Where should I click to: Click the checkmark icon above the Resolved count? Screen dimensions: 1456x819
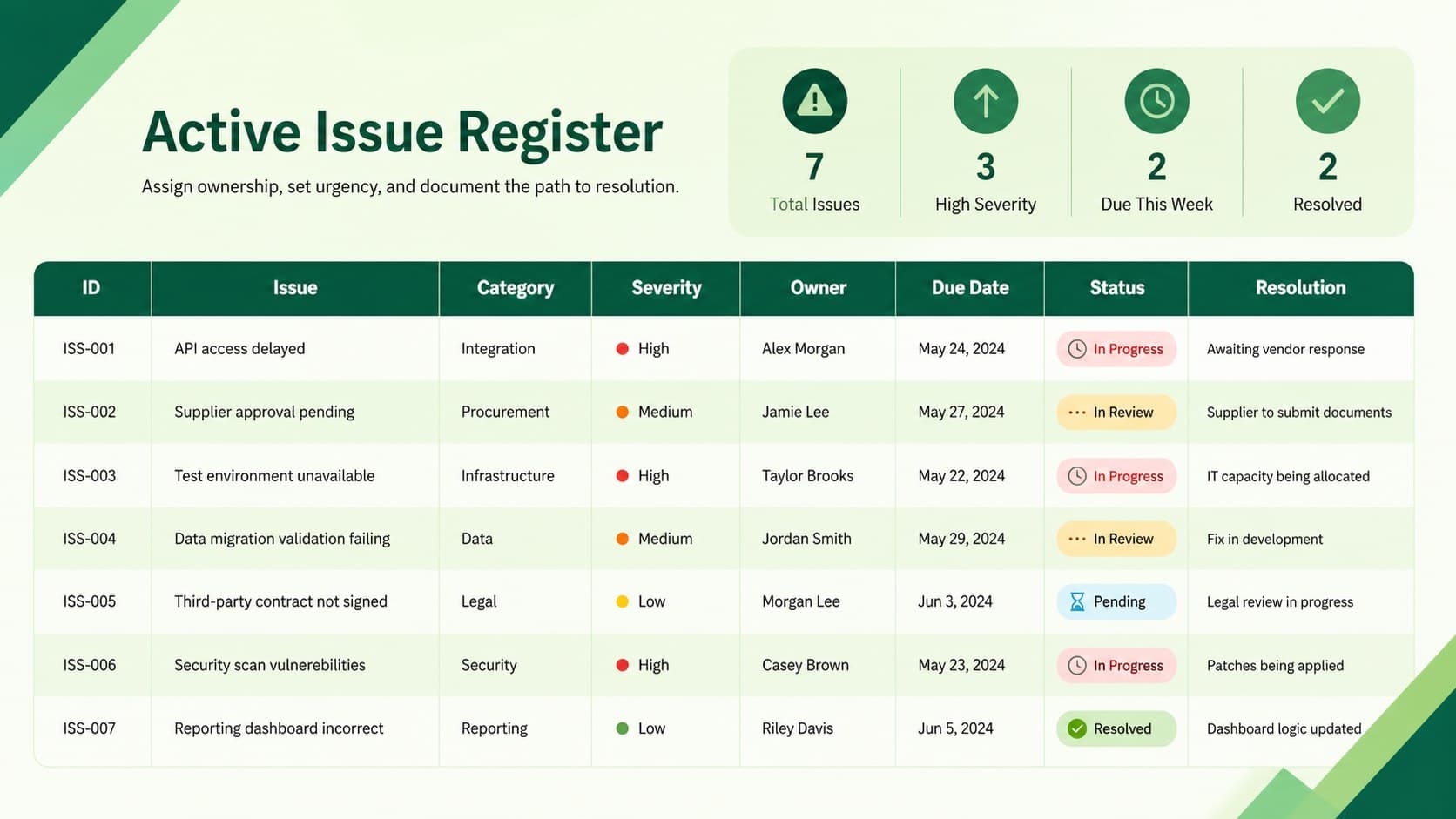pyautogui.click(x=1327, y=101)
